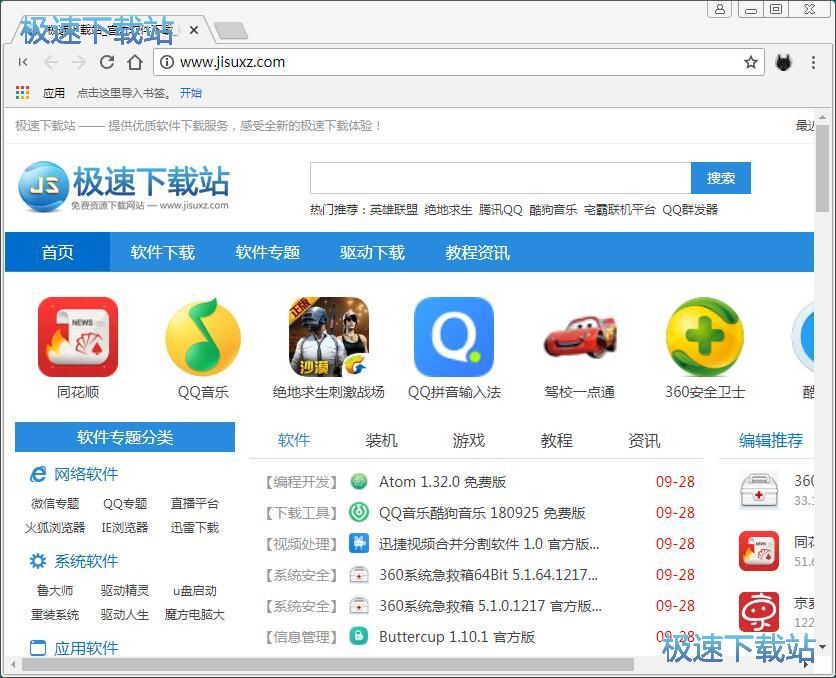Open a new tab
The width and height of the screenshot is (836, 678).
[x=230, y=31]
